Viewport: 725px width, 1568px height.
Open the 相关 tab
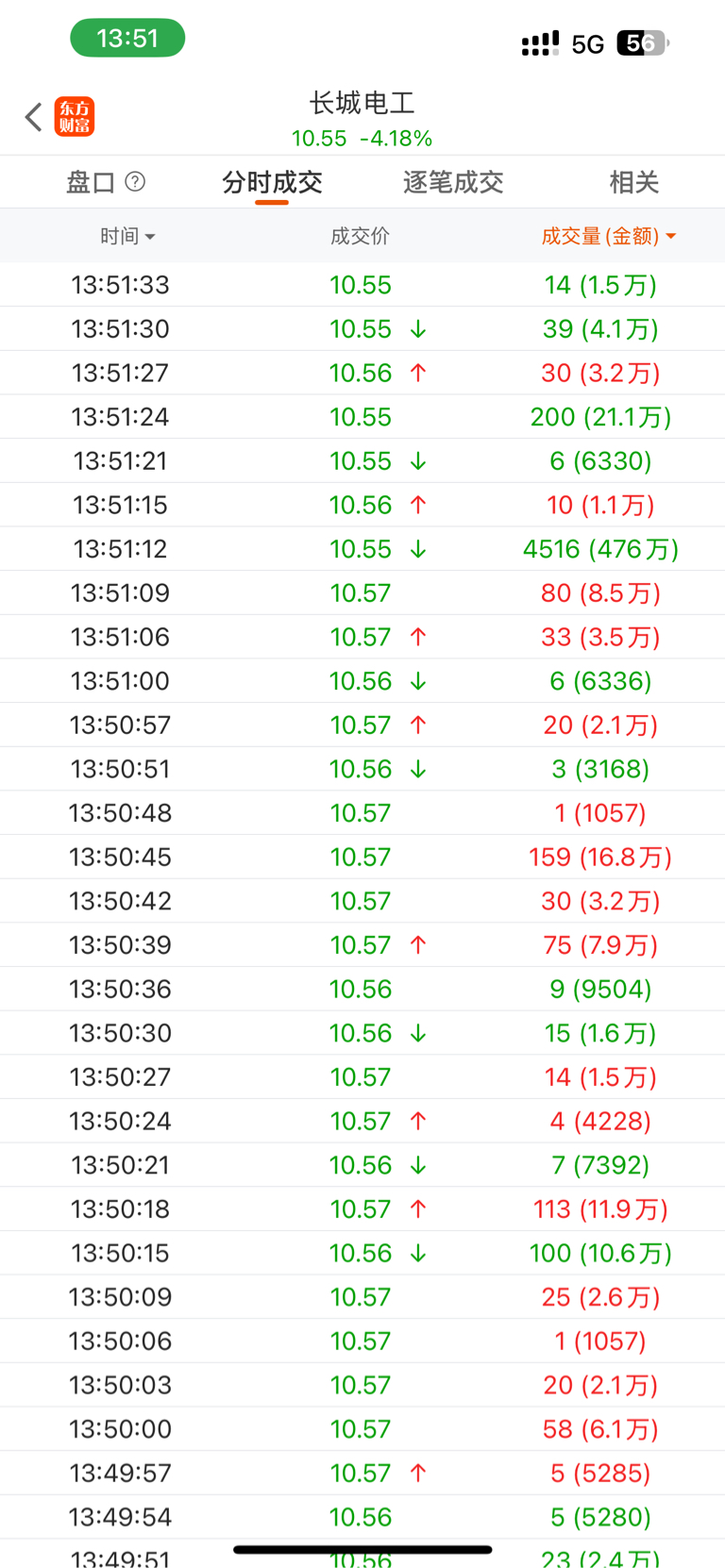pos(633,182)
